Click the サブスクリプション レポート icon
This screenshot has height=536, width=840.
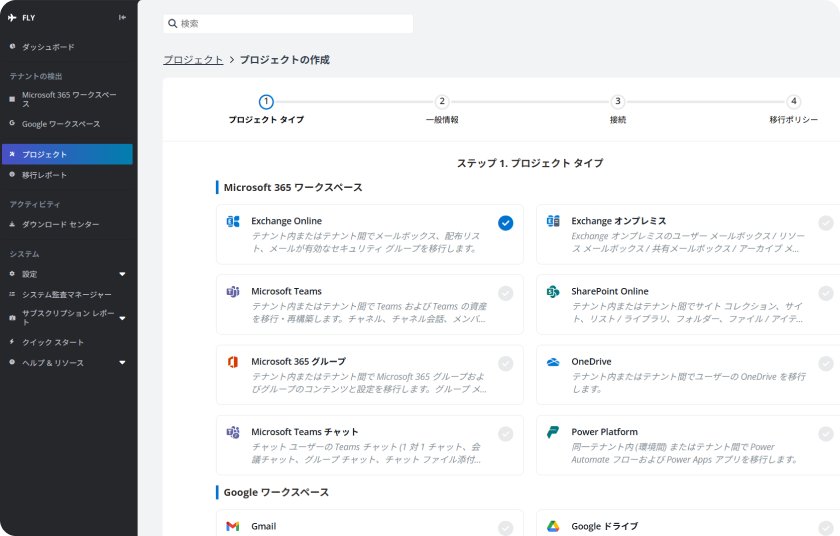pos(12,318)
